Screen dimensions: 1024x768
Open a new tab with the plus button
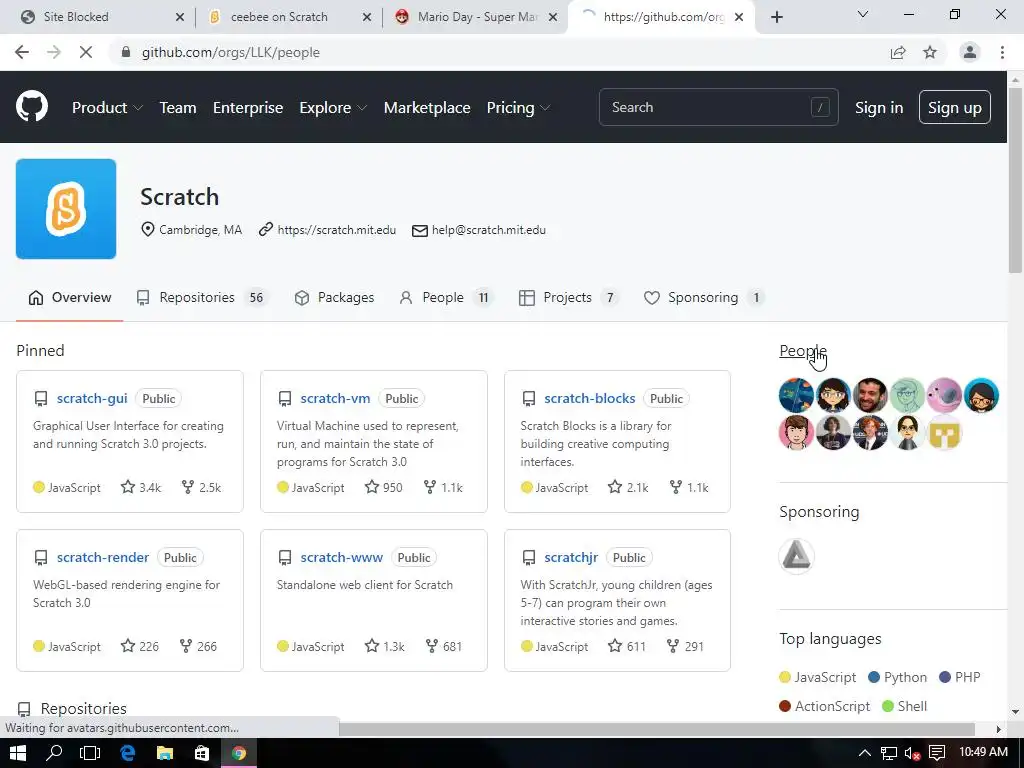click(776, 17)
